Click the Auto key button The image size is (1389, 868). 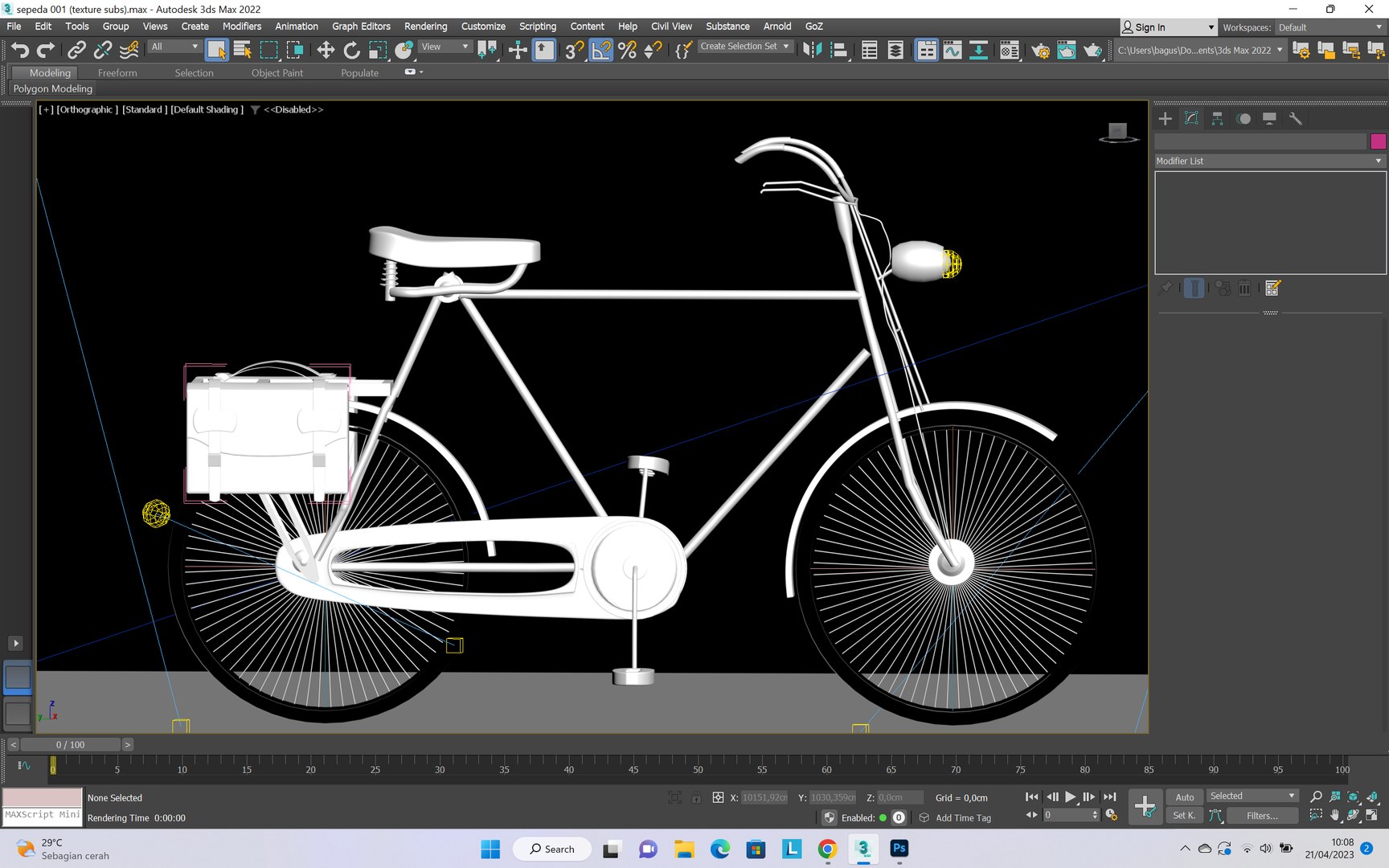click(x=1184, y=797)
